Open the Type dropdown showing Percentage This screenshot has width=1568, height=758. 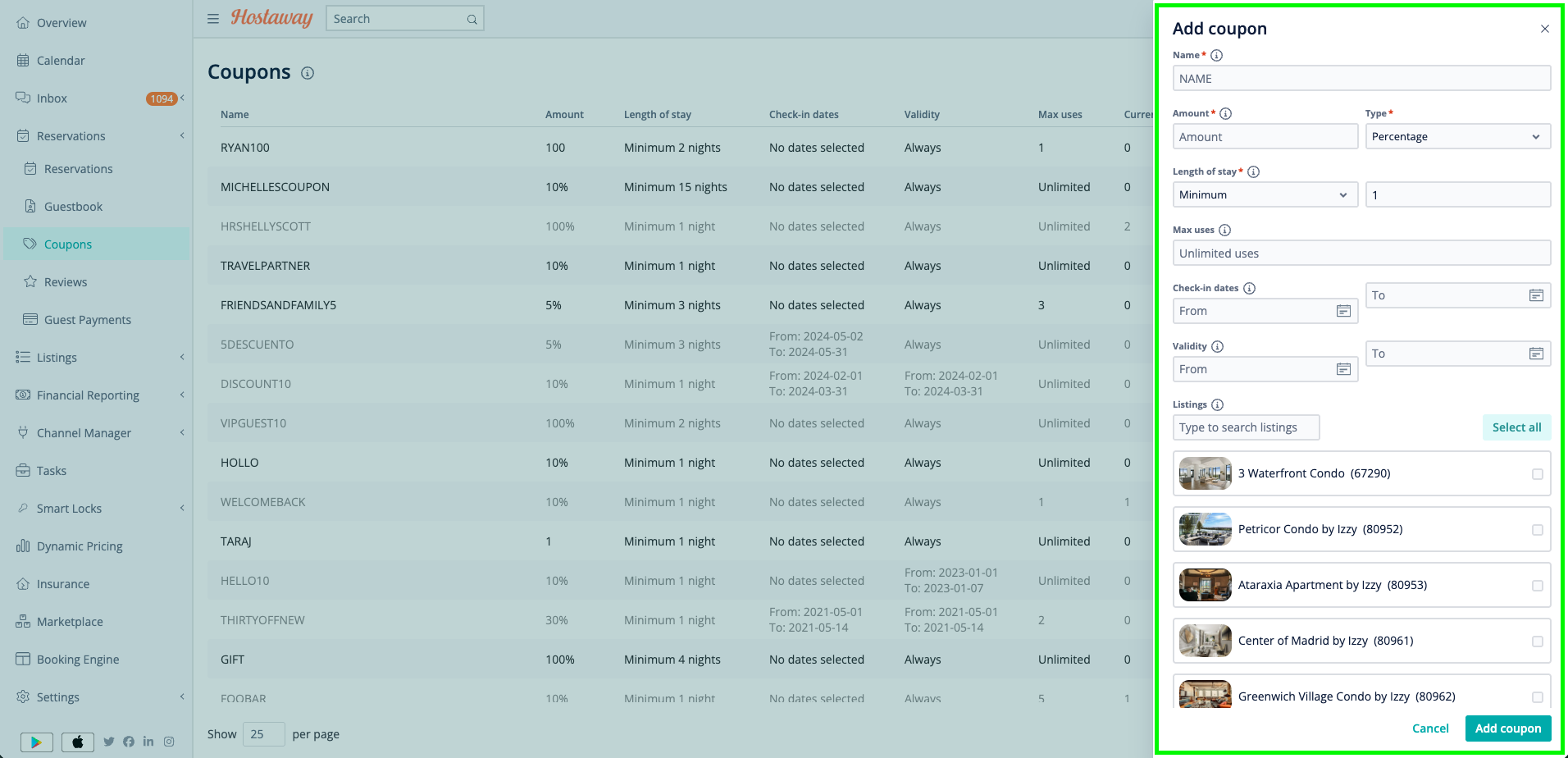coord(1458,136)
